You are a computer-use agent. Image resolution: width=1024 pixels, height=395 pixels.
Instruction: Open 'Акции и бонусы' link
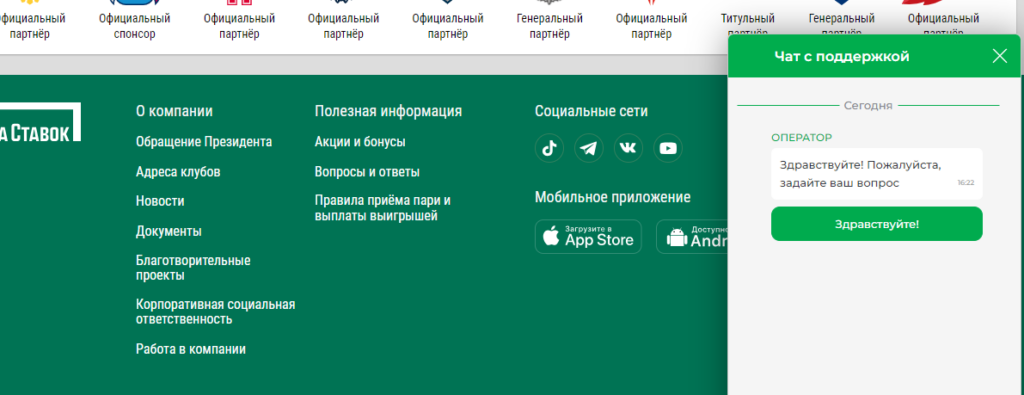[x=360, y=142]
